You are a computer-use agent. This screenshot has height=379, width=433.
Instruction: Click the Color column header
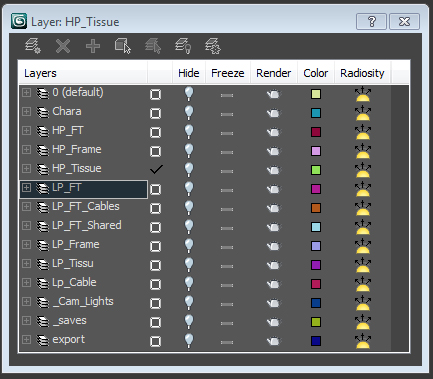pos(316,73)
